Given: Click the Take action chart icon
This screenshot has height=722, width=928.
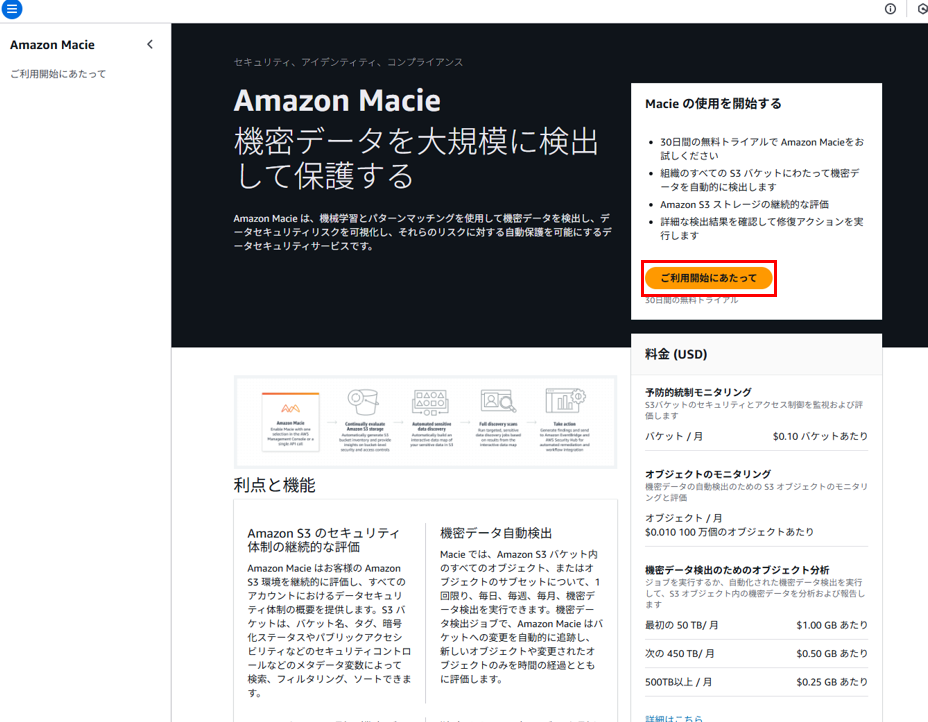Looking at the screenshot, I should pos(565,401).
